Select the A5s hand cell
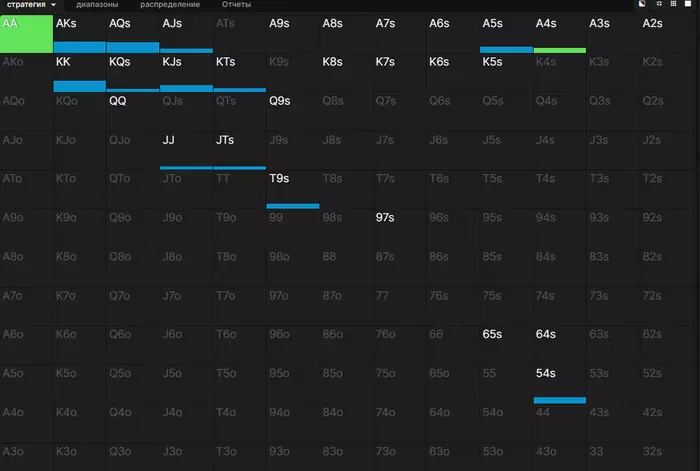The height and width of the screenshot is (471, 700). pyautogui.click(x=506, y=34)
